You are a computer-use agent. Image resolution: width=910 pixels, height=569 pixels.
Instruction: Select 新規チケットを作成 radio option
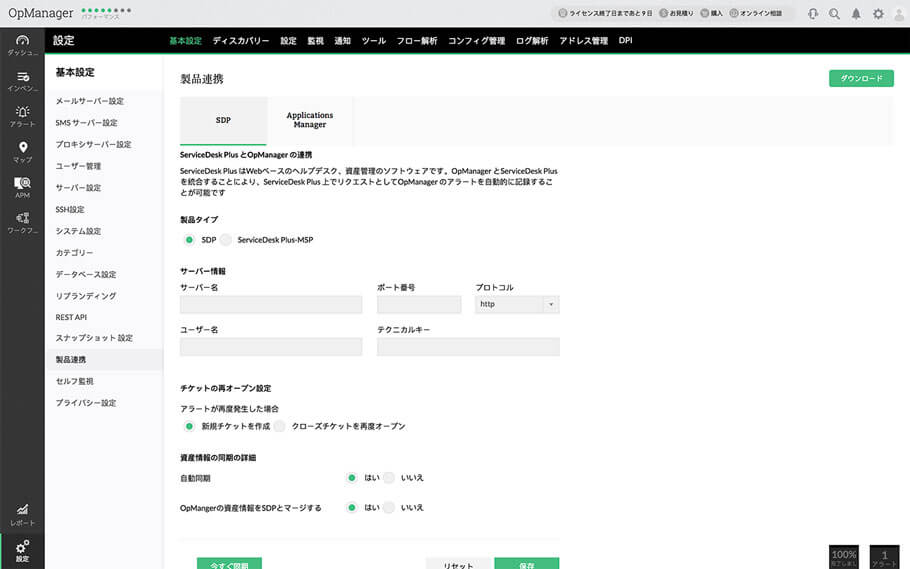tap(189, 426)
